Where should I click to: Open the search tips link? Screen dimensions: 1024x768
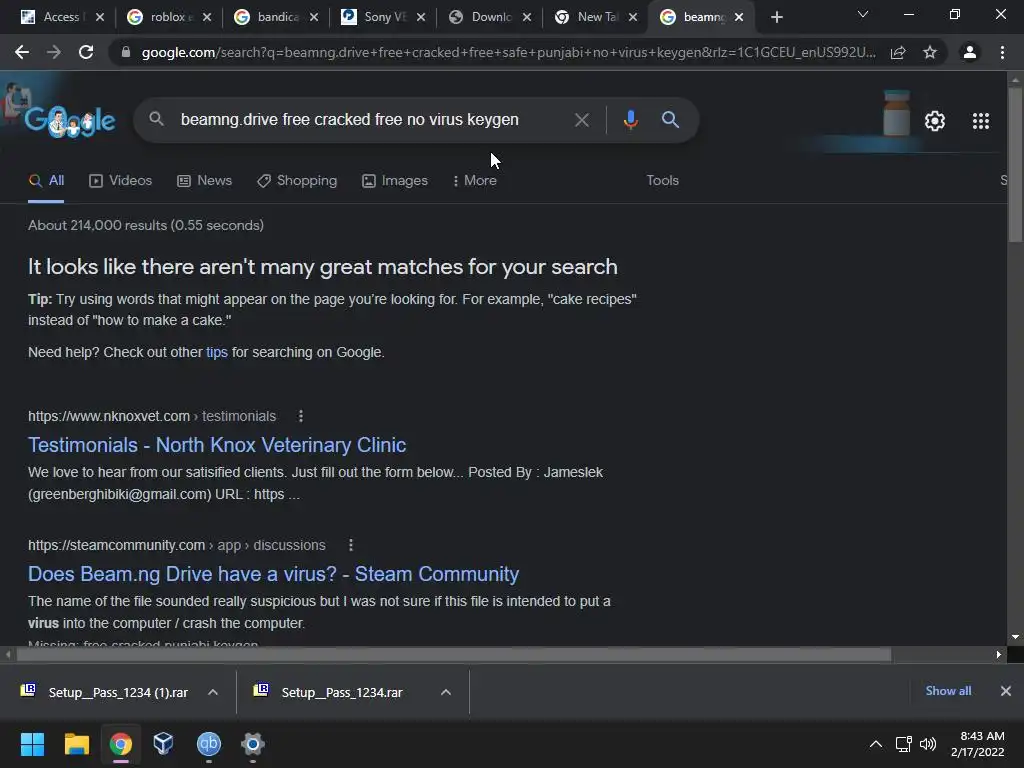pos(217,352)
